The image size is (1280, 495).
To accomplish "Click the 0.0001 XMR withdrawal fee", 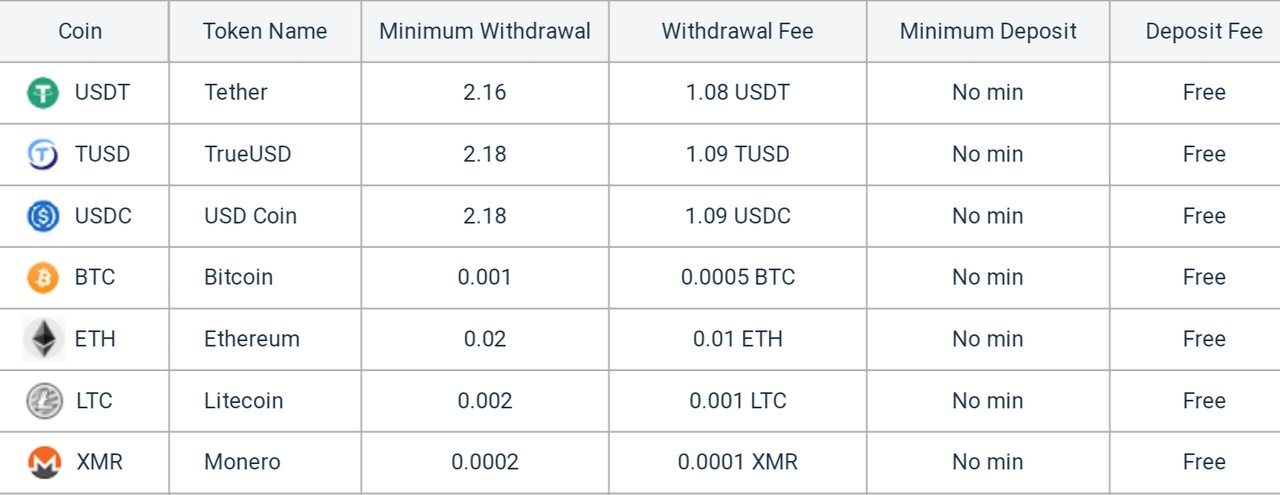I will 738,462.
